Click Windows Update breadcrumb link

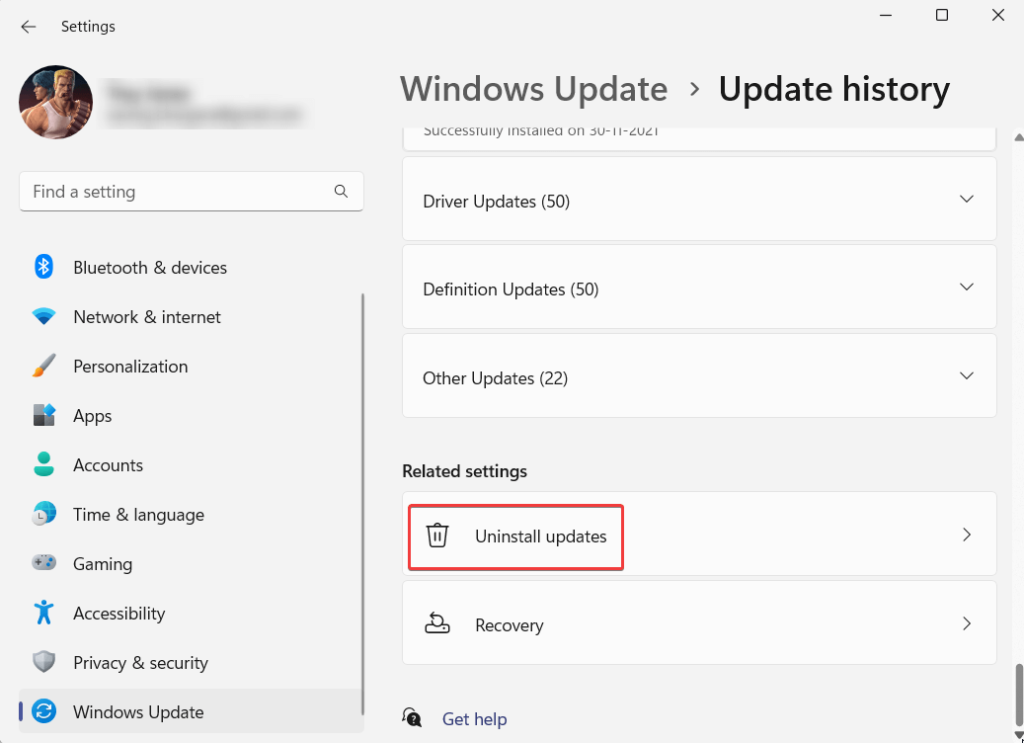point(534,89)
